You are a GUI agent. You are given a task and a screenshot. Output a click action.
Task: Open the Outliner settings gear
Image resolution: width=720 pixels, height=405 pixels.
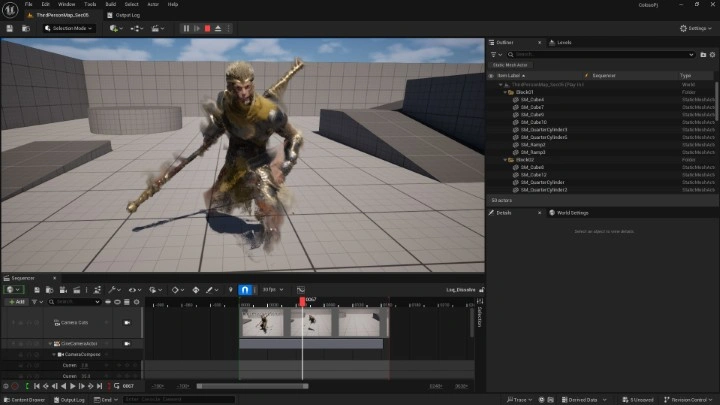[x=711, y=54]
